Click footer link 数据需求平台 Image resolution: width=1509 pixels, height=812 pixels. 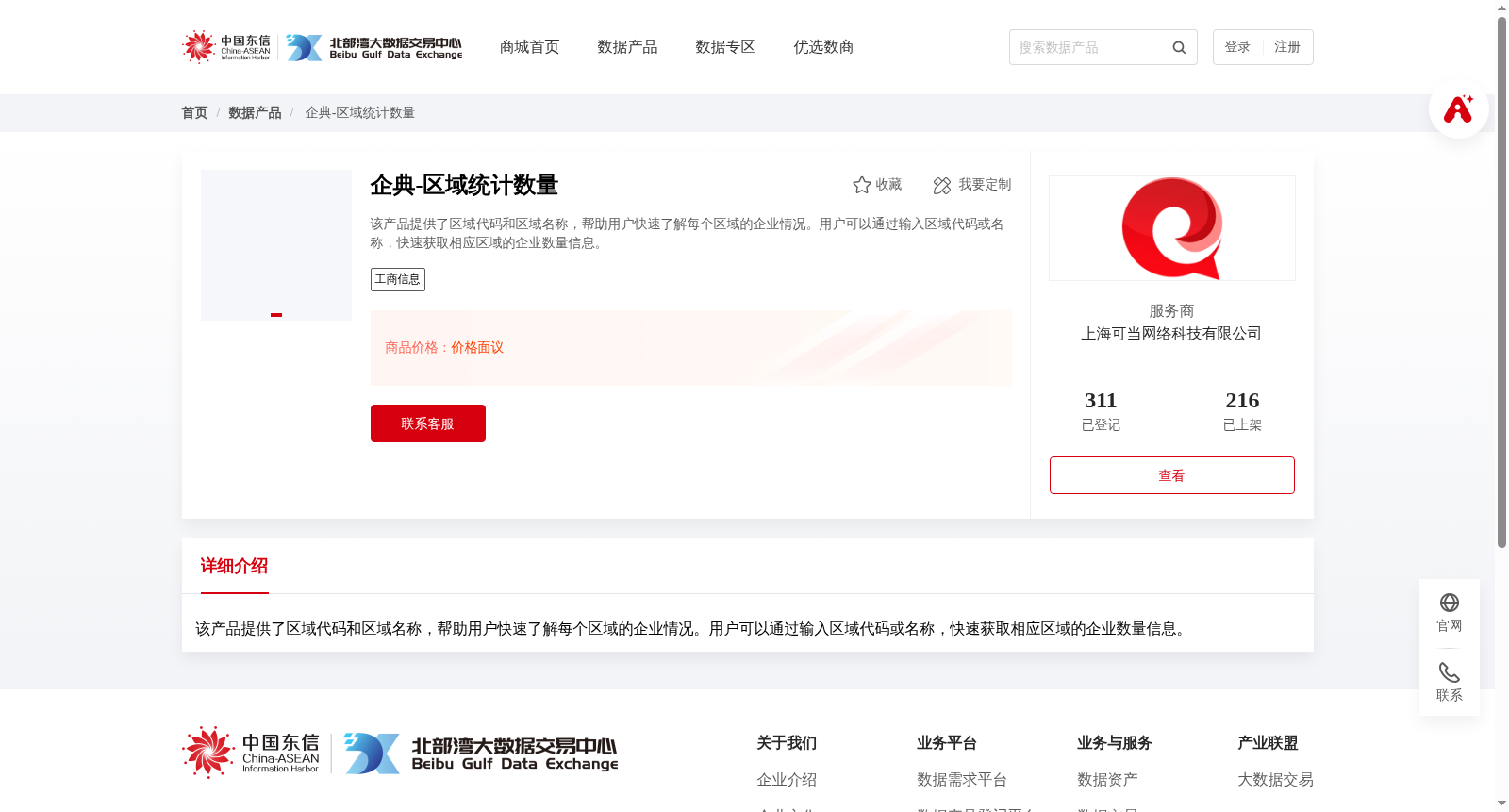962,780
